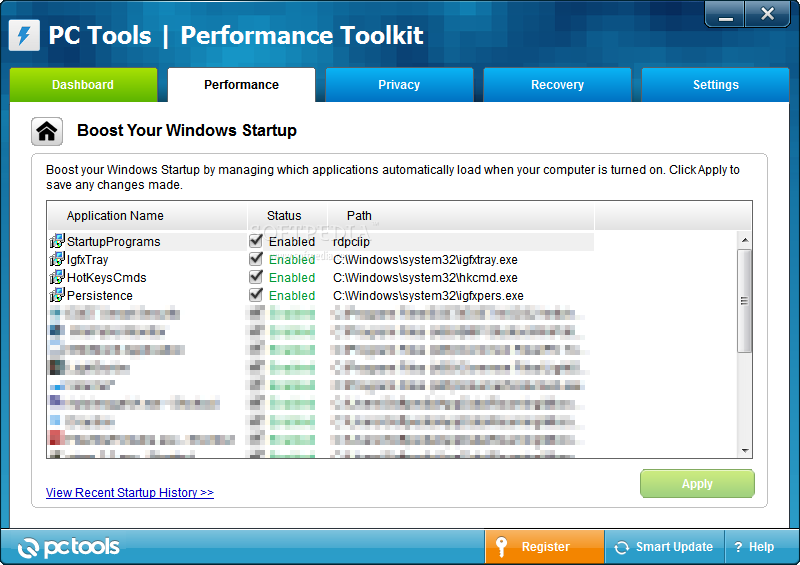Click the pctools logo in footer

[69, 547]
